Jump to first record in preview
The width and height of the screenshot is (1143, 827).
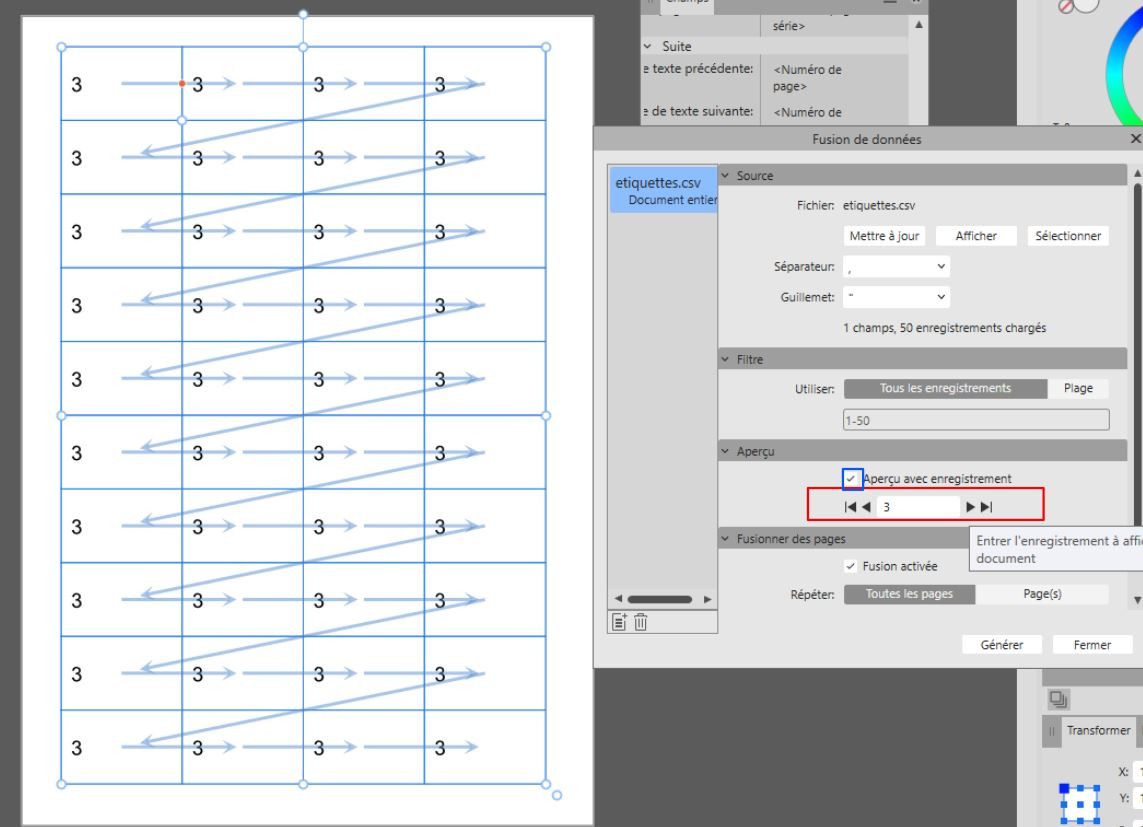pos(850,507)
